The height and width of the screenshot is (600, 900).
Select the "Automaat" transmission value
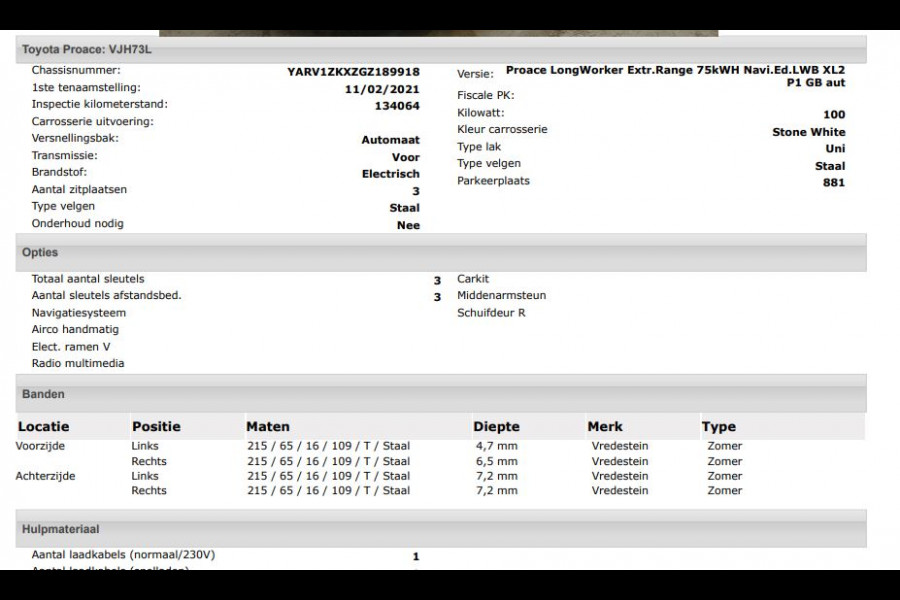click(390, 139)
